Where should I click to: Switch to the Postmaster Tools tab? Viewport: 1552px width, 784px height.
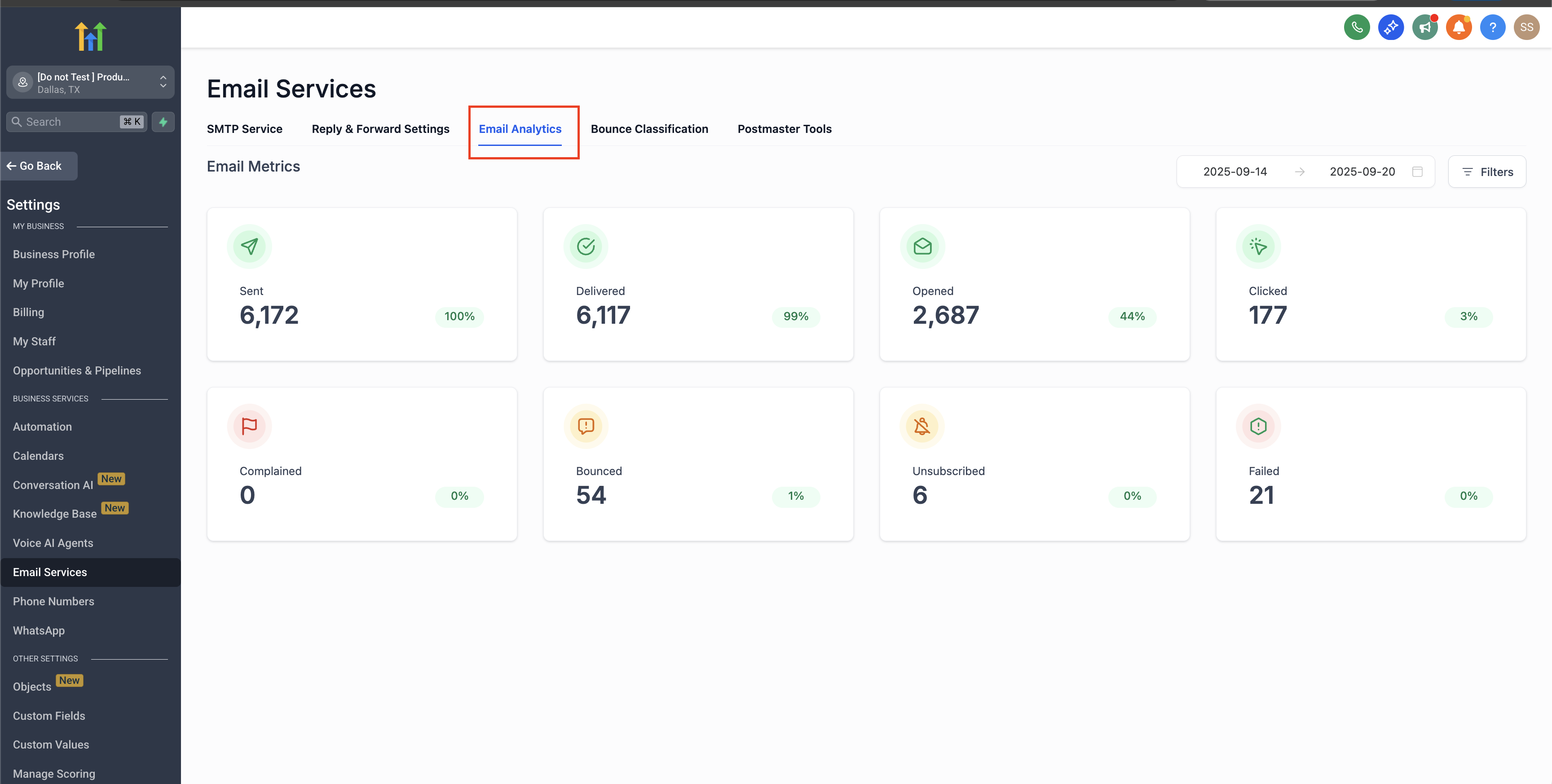(x=784, y=129)
